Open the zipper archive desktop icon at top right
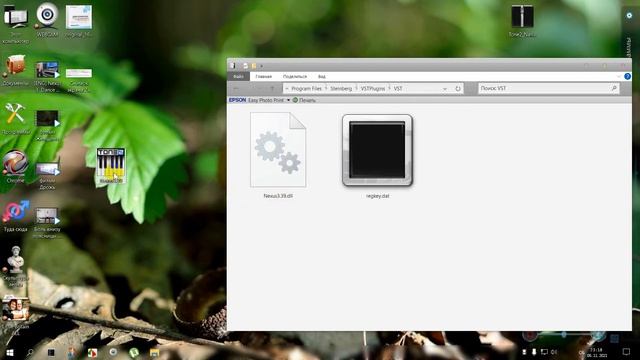 [522, 20]
